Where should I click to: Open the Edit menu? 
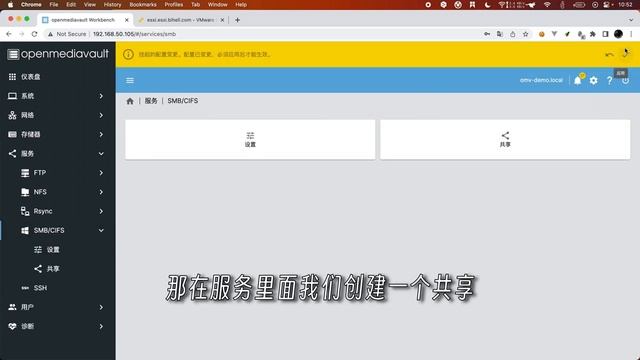click(x=71, y=4)
